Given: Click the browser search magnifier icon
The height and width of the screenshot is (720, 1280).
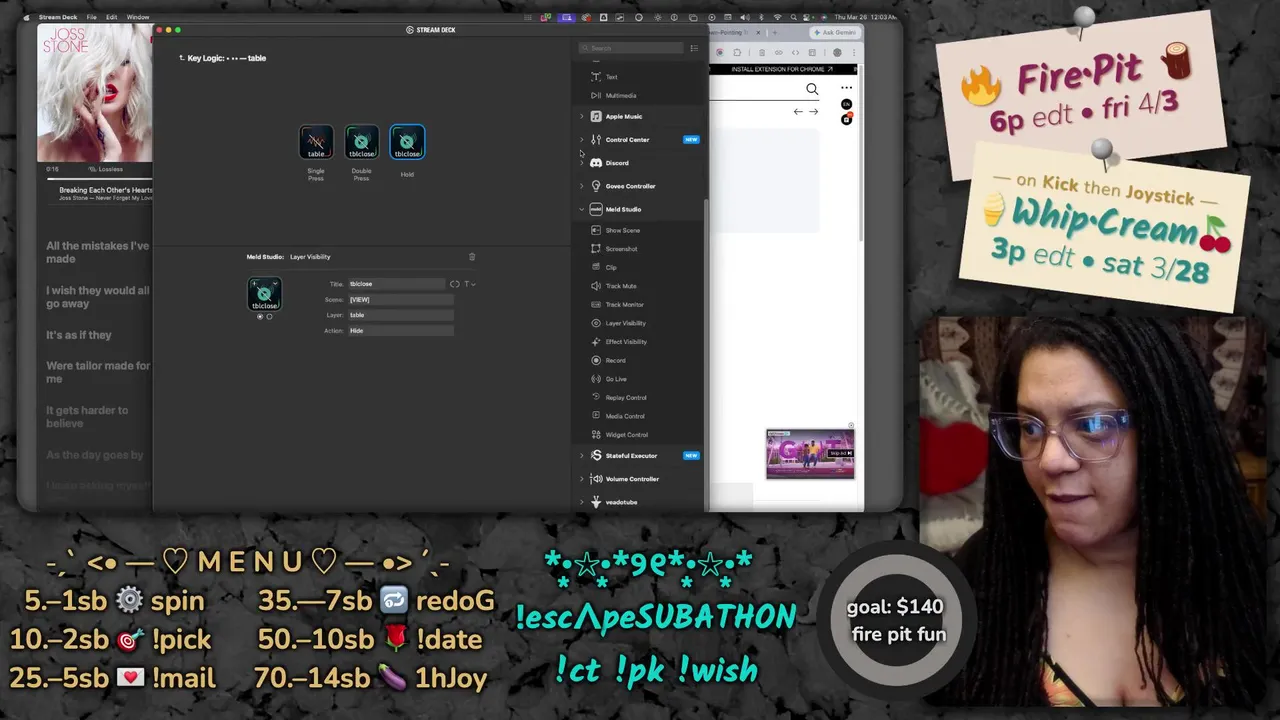Looking at the screenshot, I should pyautogui.click(x=812, y=89).
